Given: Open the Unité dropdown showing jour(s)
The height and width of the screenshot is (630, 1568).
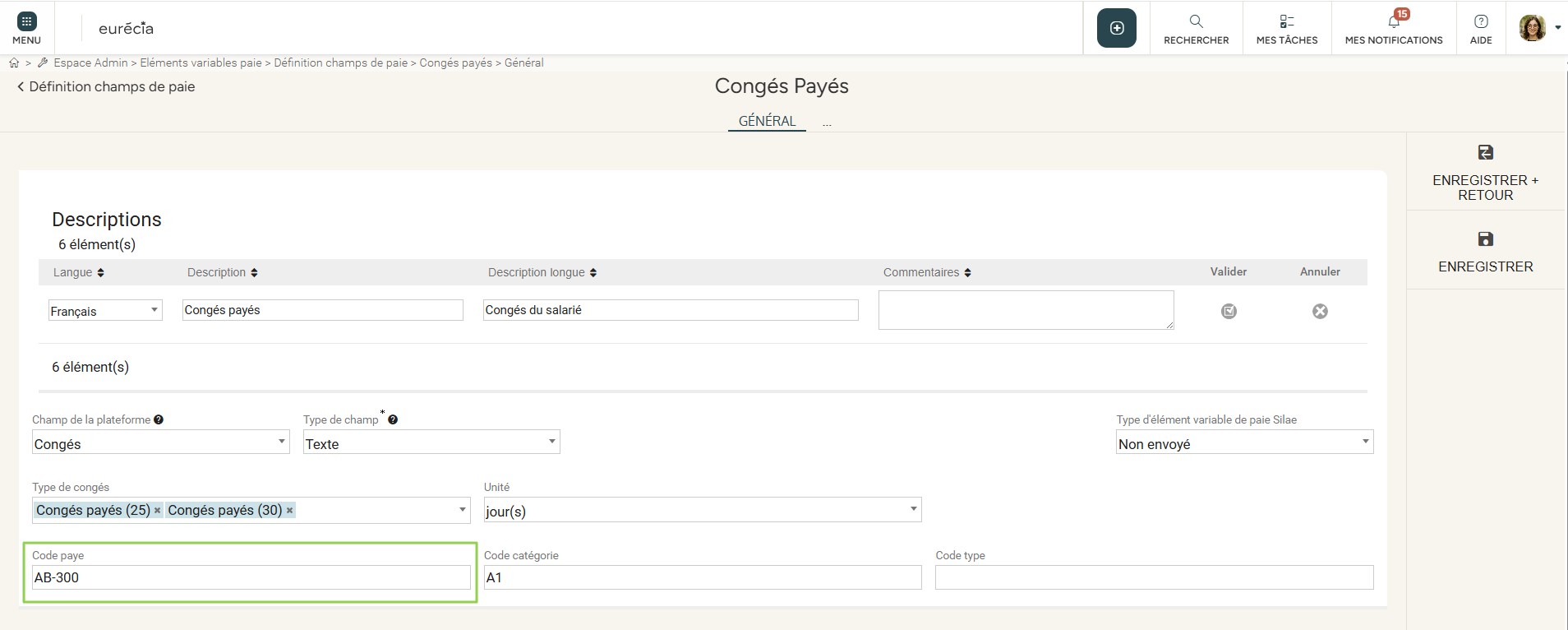Looking at the screenshot, I should (702, 510).
